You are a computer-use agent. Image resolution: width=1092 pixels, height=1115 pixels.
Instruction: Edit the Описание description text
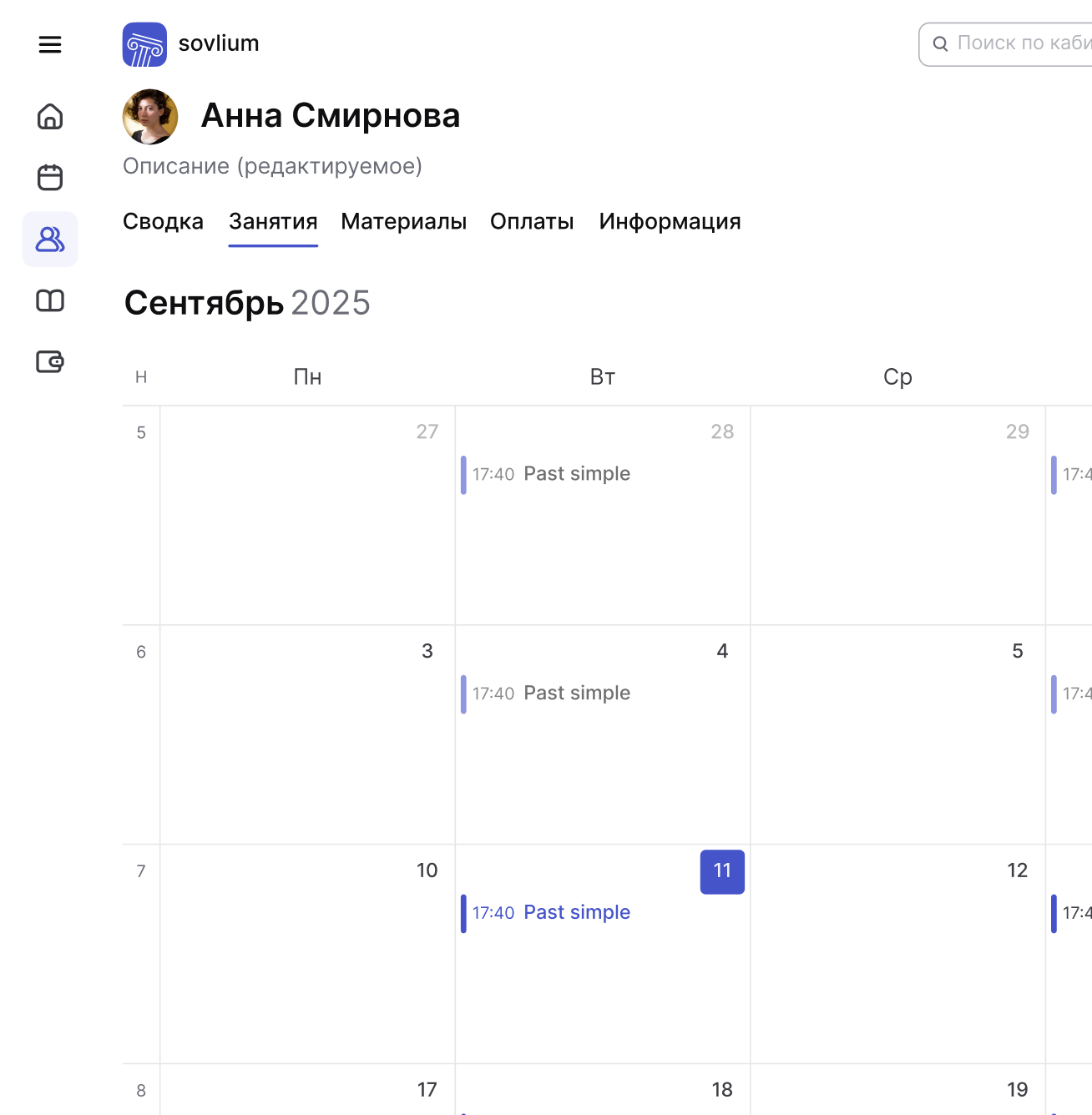coord(272,166)
